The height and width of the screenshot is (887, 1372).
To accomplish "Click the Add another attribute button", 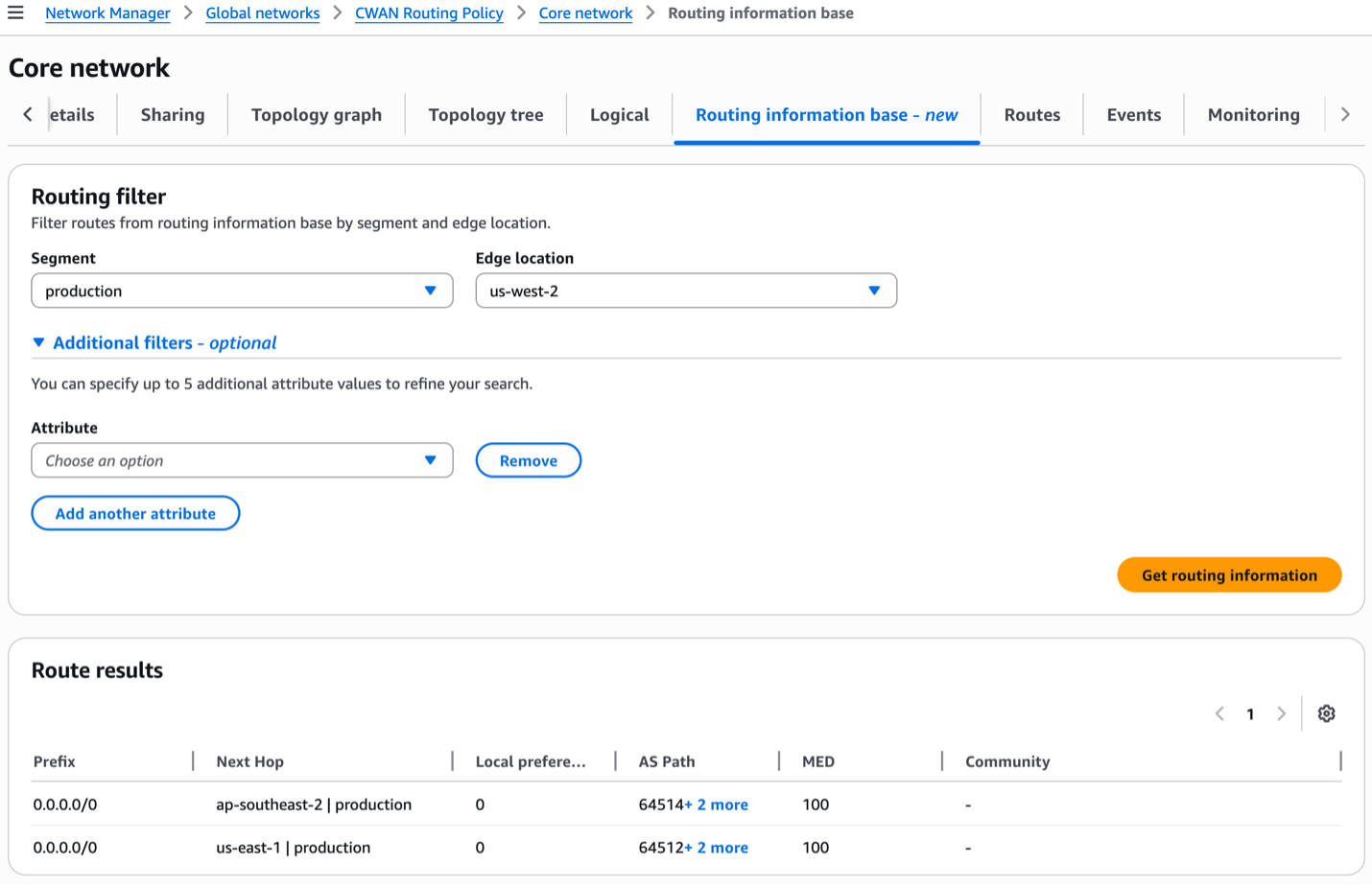I will tap(135, 513).
